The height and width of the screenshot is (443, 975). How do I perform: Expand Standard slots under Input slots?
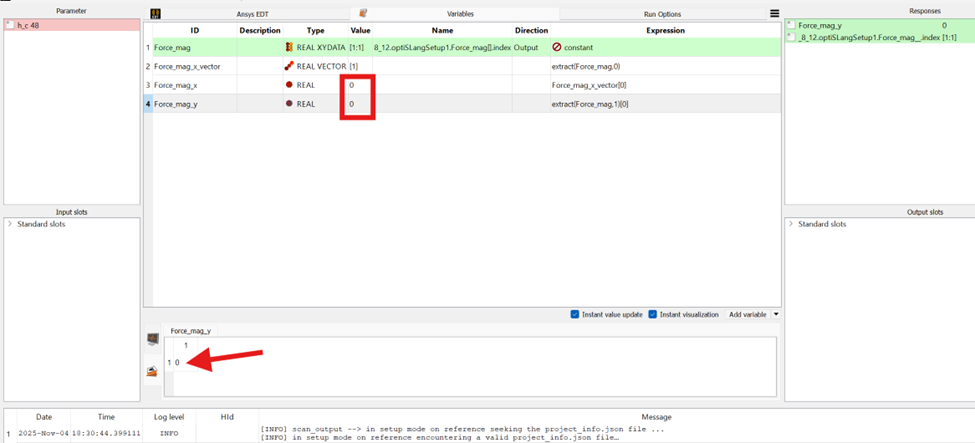tap(9, 224)
